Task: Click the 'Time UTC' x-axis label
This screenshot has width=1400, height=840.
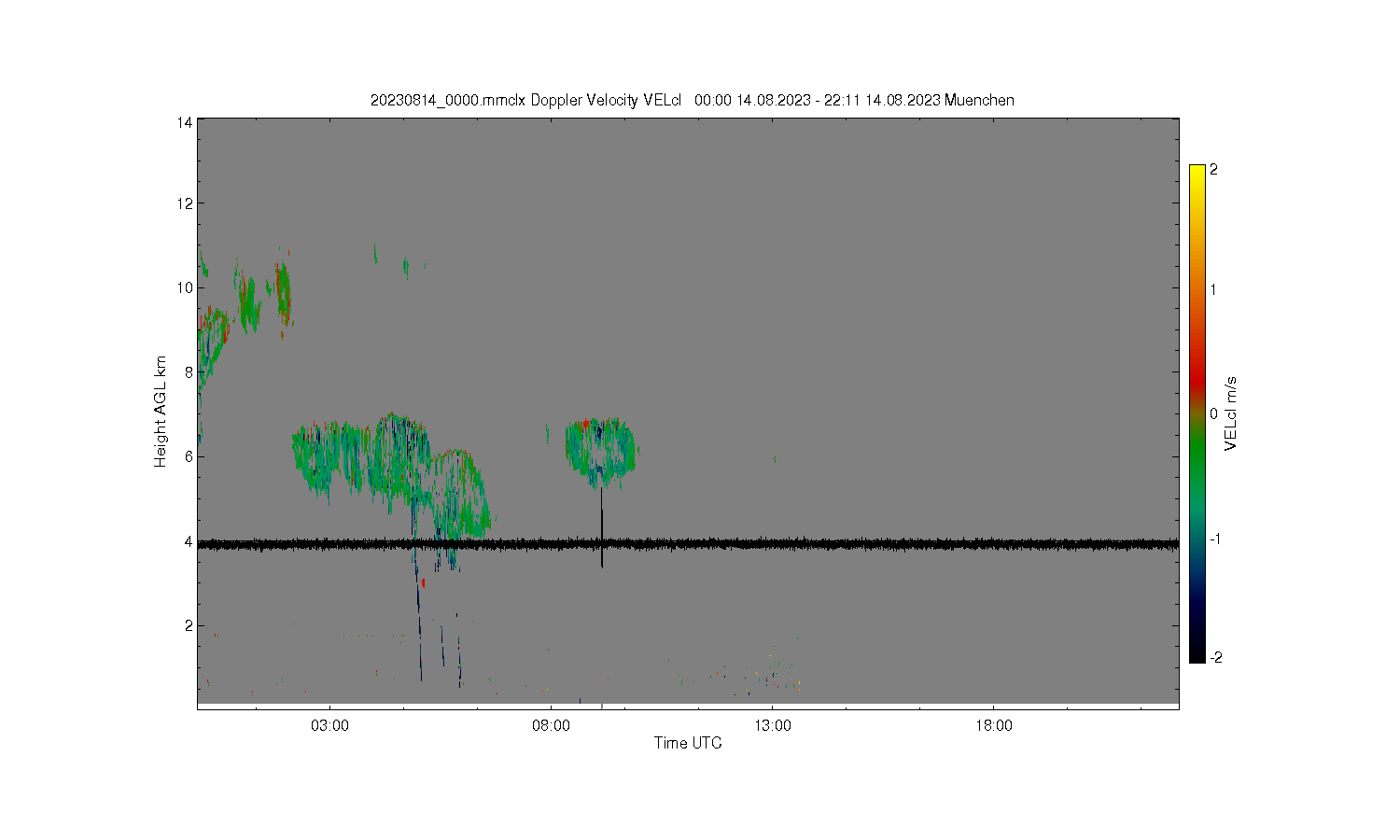Action: click(x=688, y=743)
